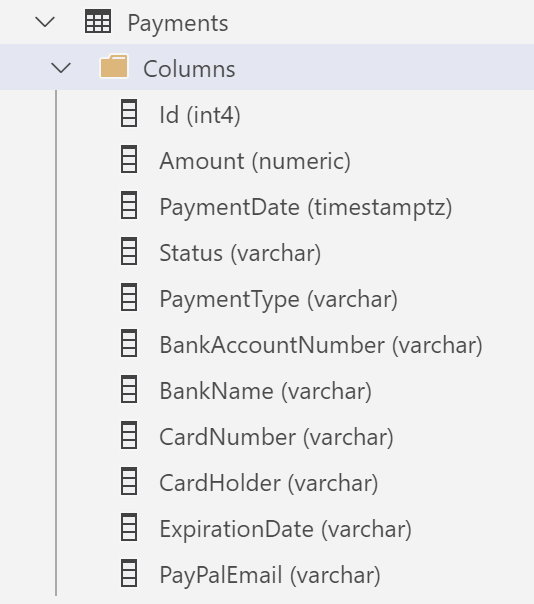Select the "PayPalEmail (varchar)" column
This screenshot has width=534, height=604.
(x=270, y=575)
